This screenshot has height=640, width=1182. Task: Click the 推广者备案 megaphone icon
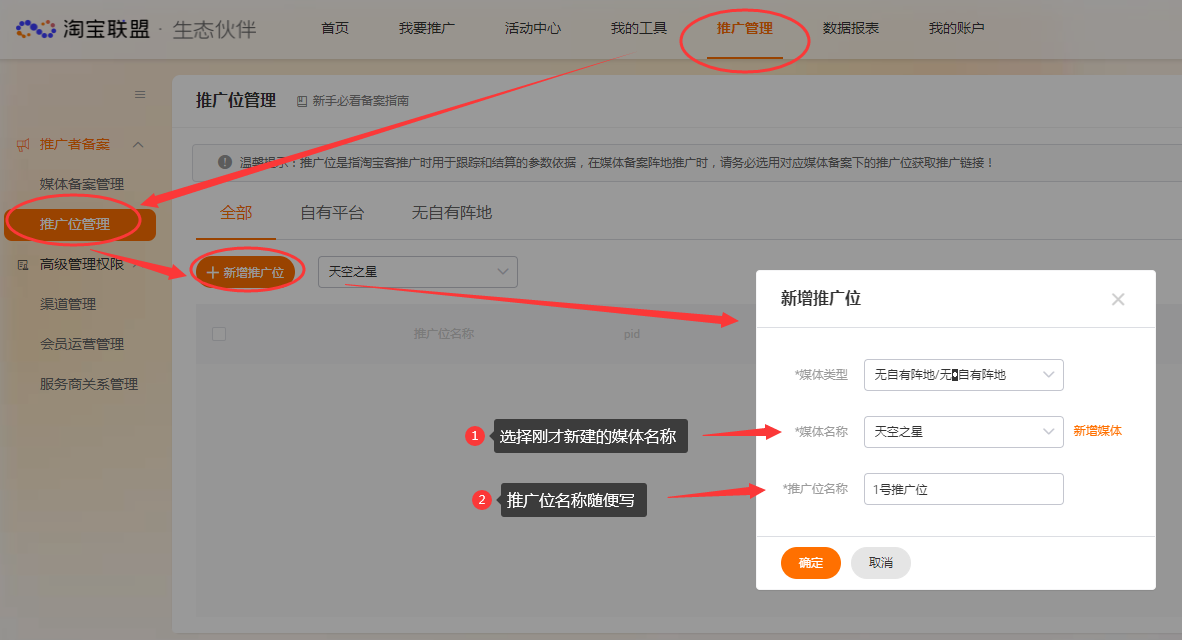pos(23,145)
